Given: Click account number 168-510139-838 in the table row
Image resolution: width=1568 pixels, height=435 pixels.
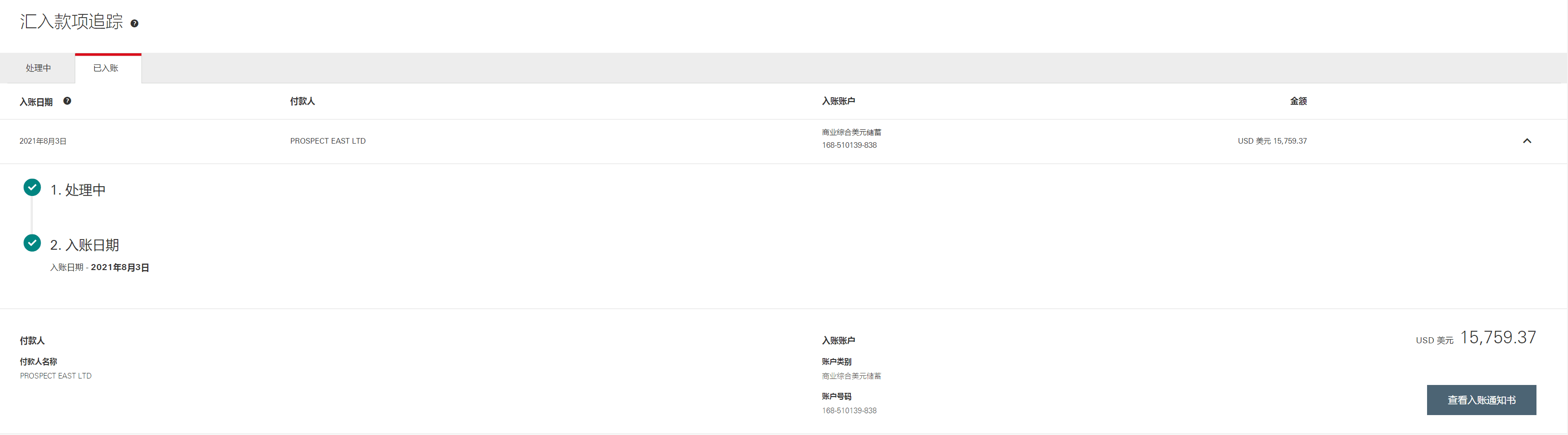Looking at the screenshot, I should (849, 145).
